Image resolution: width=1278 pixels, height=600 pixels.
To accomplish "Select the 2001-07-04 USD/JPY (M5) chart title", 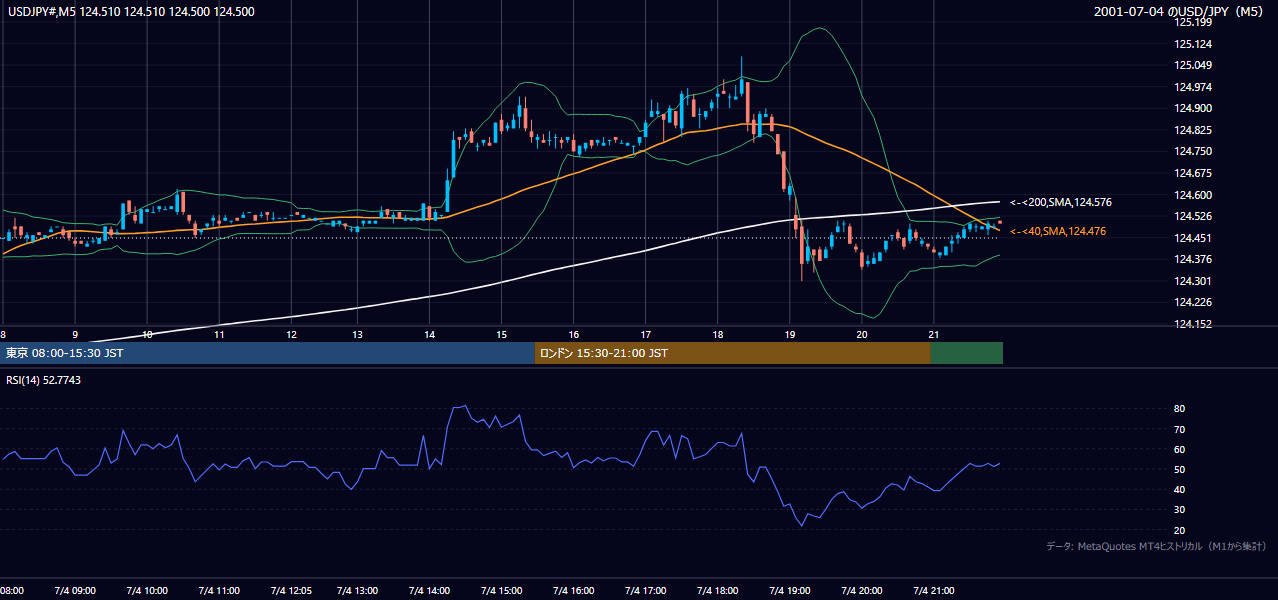I will (1180, 11).
